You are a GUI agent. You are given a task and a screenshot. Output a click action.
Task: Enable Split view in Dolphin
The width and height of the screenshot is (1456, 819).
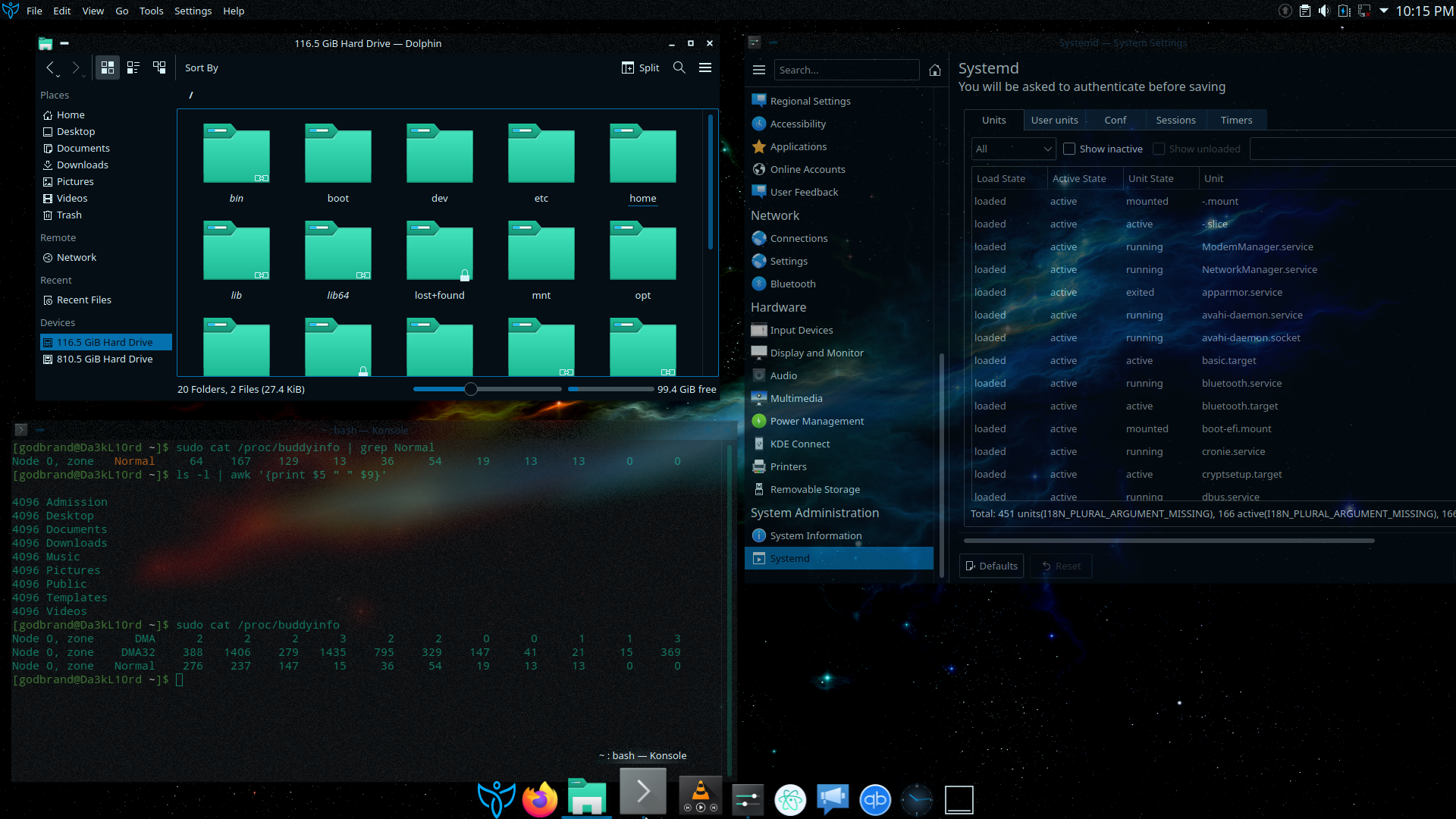tap(640, 67)
